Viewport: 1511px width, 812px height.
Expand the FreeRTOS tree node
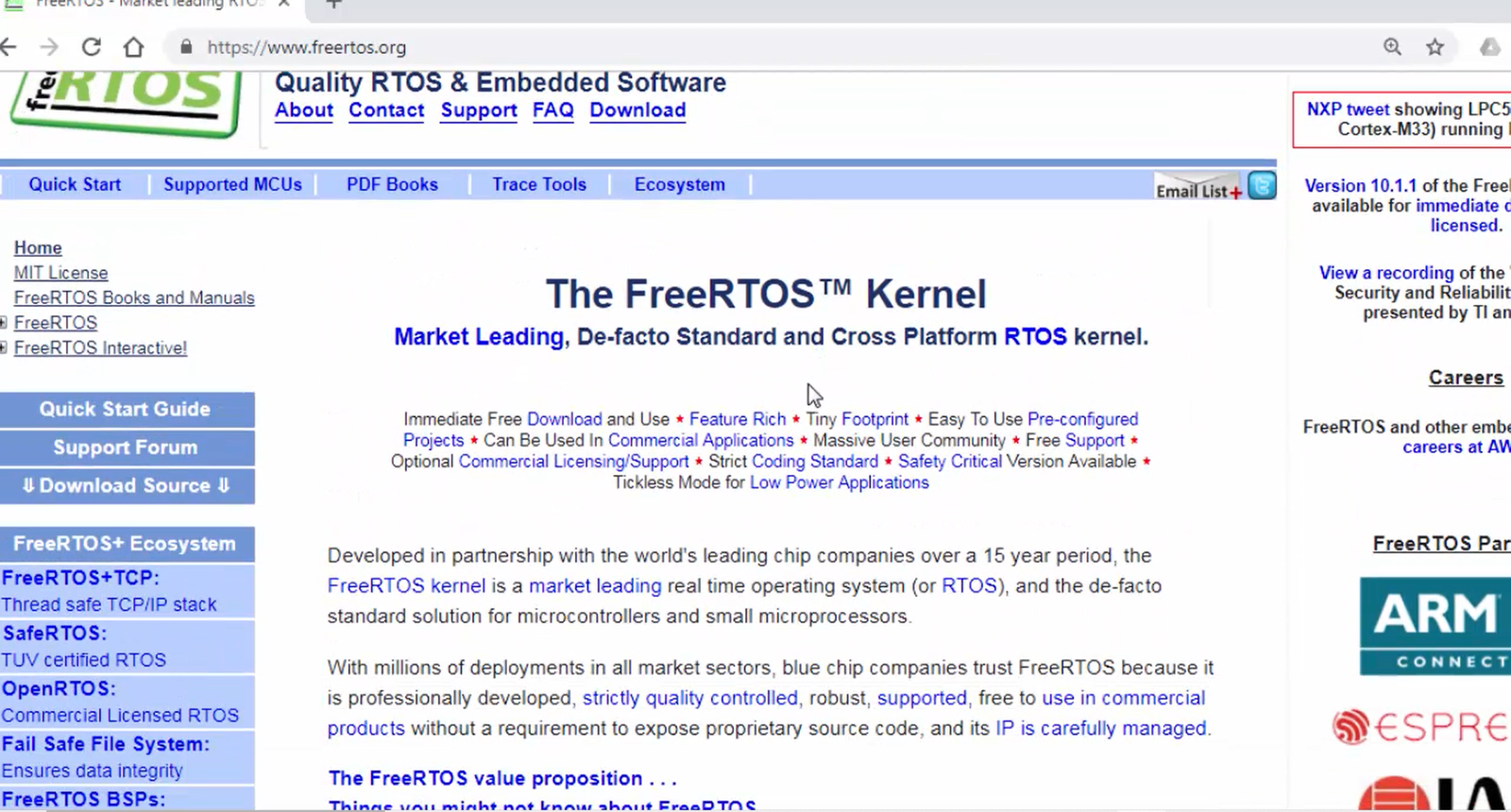(x=4, y=323)
